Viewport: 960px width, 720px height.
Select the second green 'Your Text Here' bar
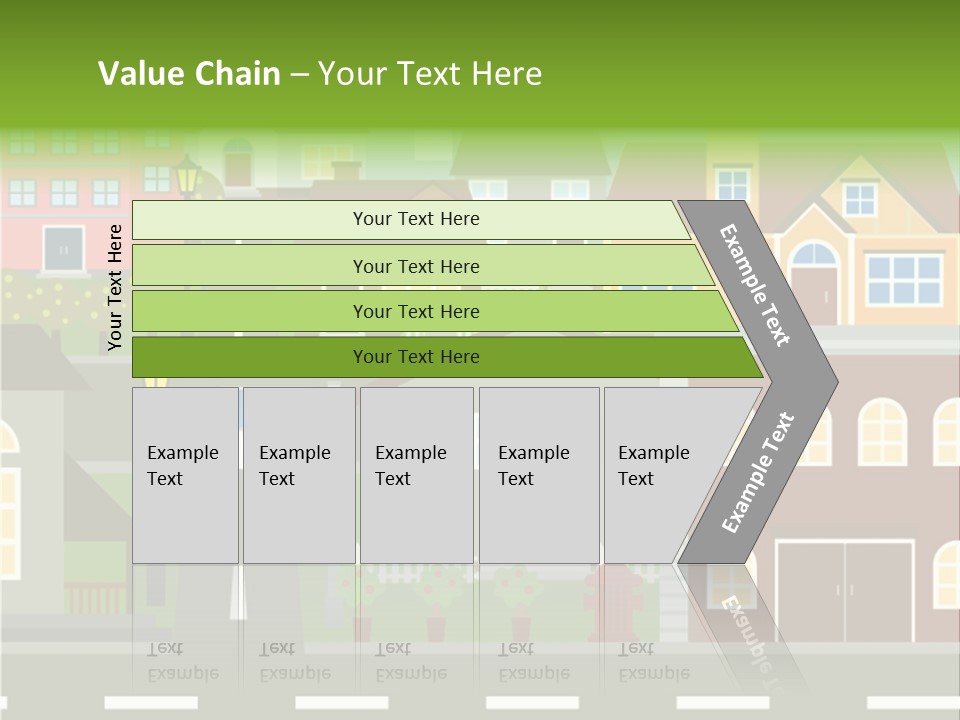422,266
